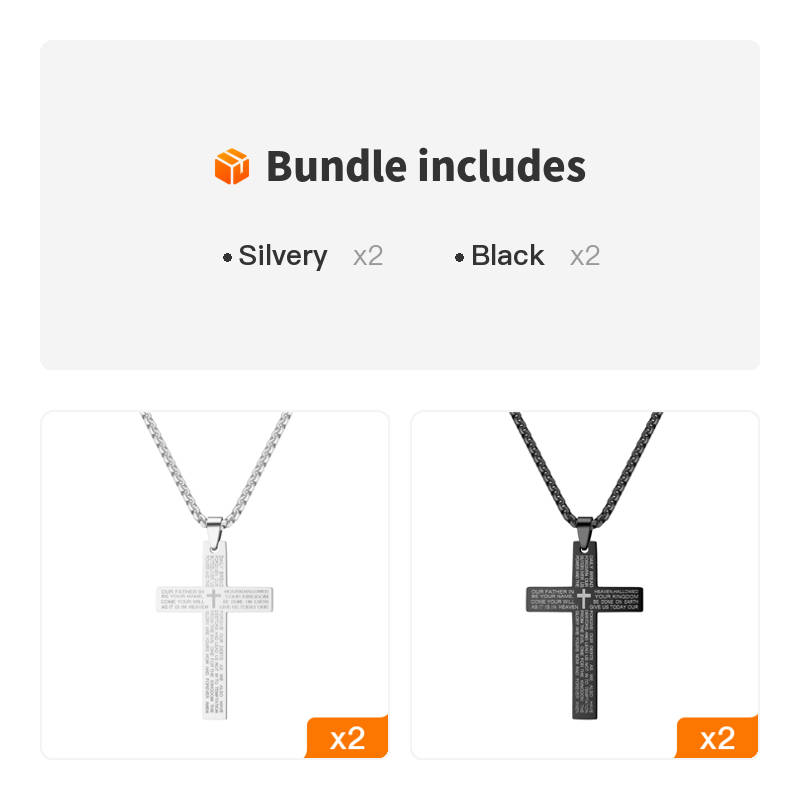Click the gray x2 quantity beside Silvery
The image size is (800, 800).
(368, 256)
